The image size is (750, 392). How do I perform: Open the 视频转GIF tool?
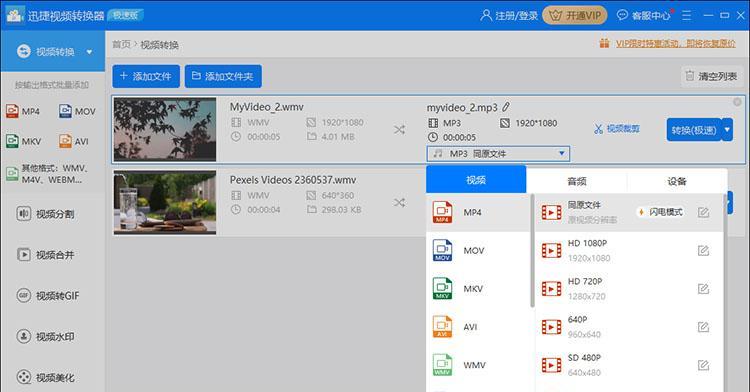tap(48, 295)
